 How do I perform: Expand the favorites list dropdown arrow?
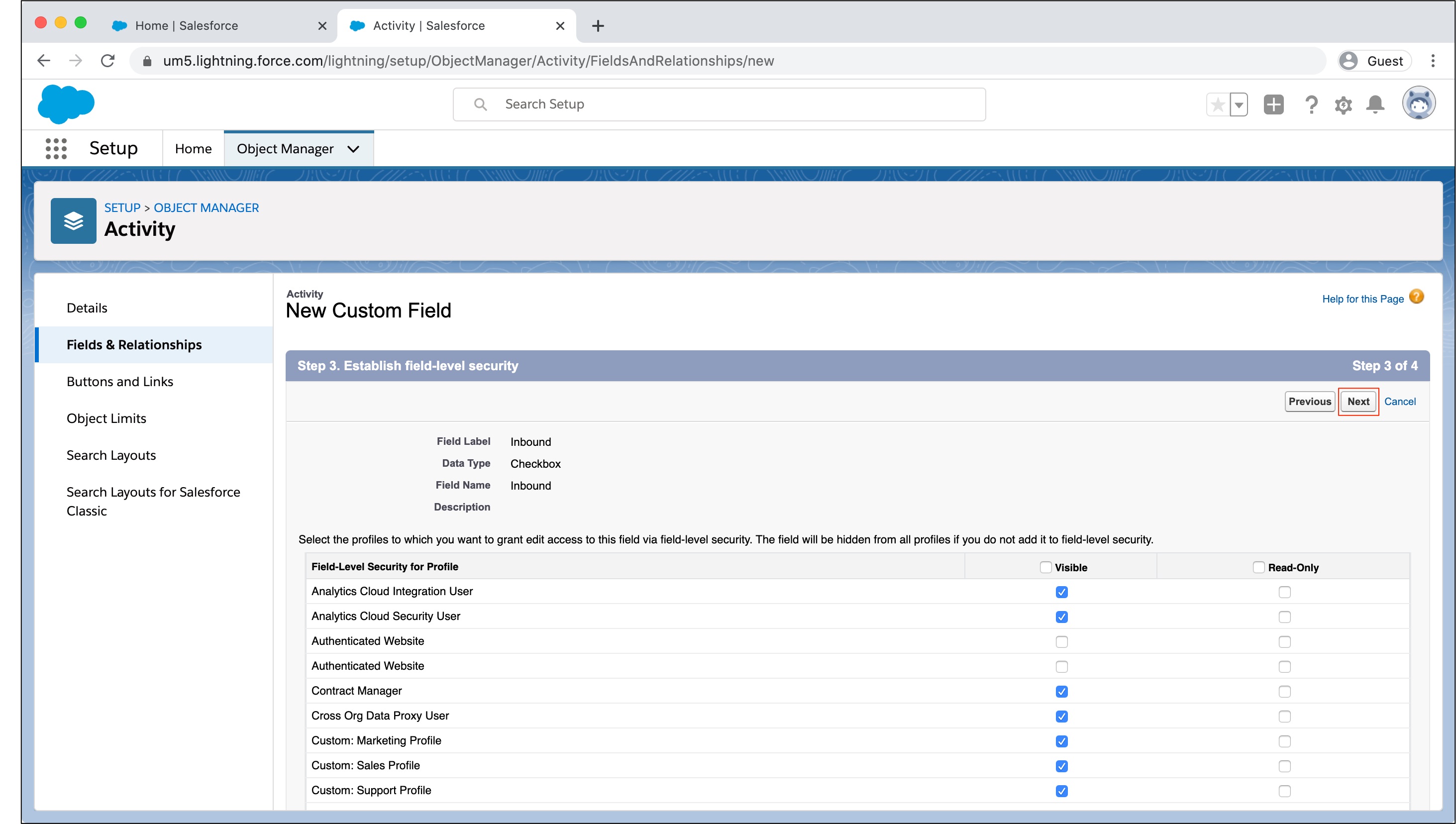(1239, 104)
